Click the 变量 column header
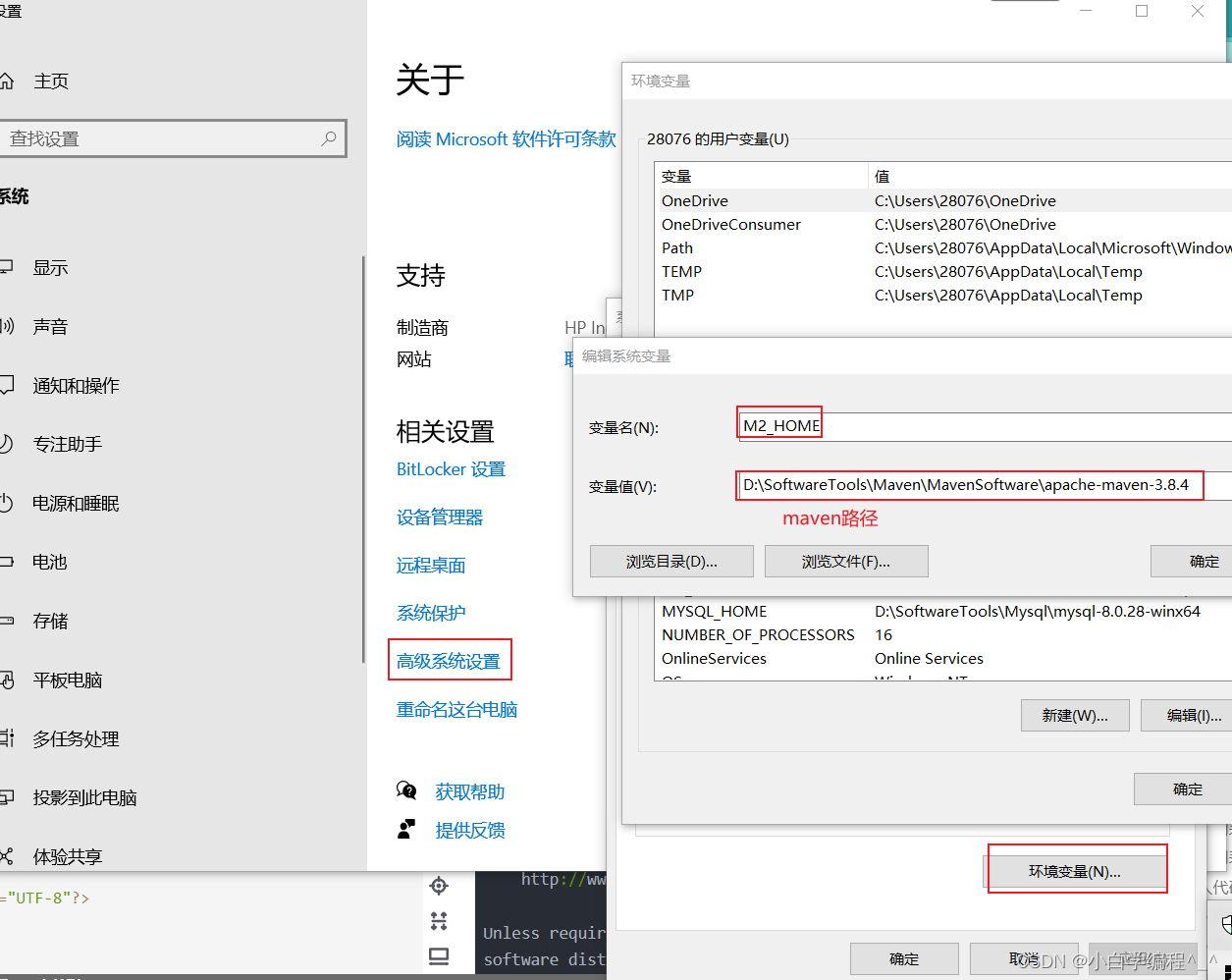 pyautogui.click(x=762, y=177)
